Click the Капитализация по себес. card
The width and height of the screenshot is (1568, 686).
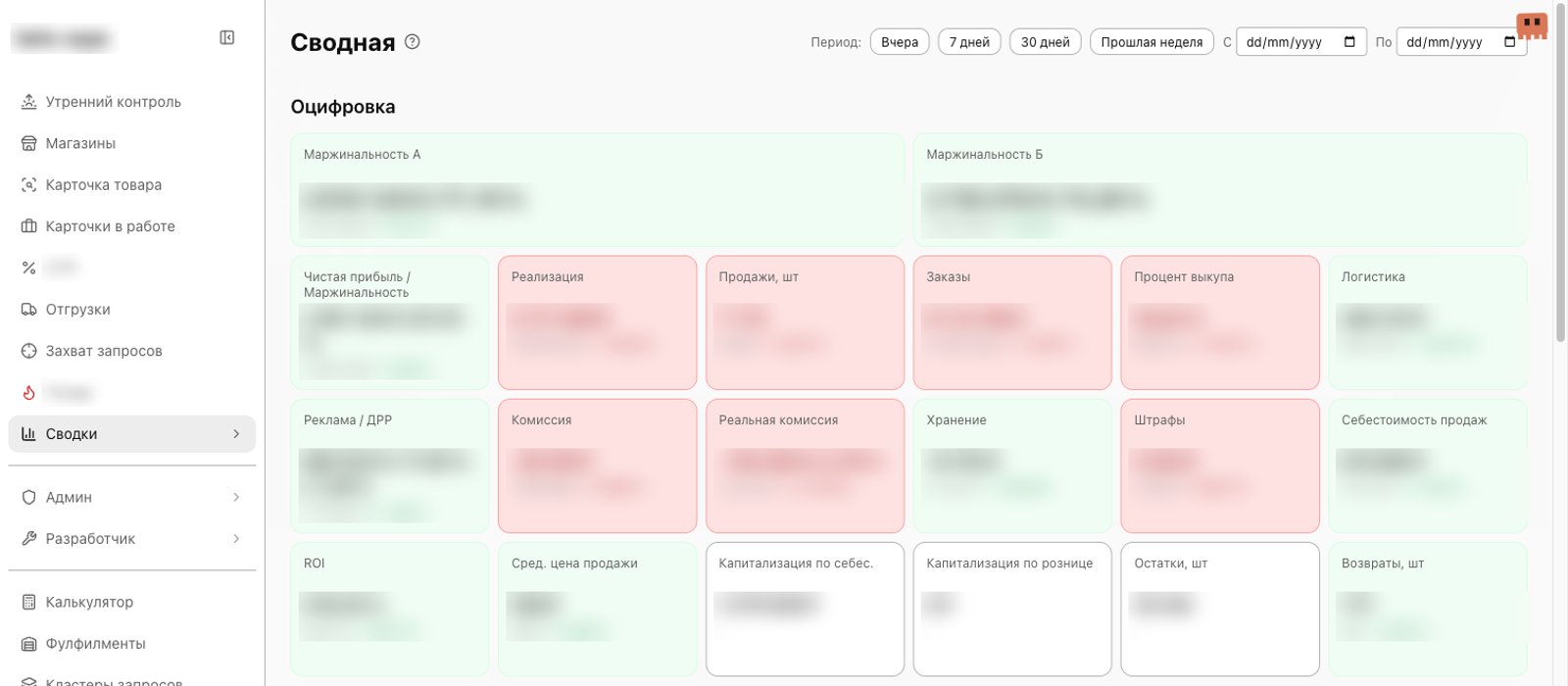pos(805,609)
